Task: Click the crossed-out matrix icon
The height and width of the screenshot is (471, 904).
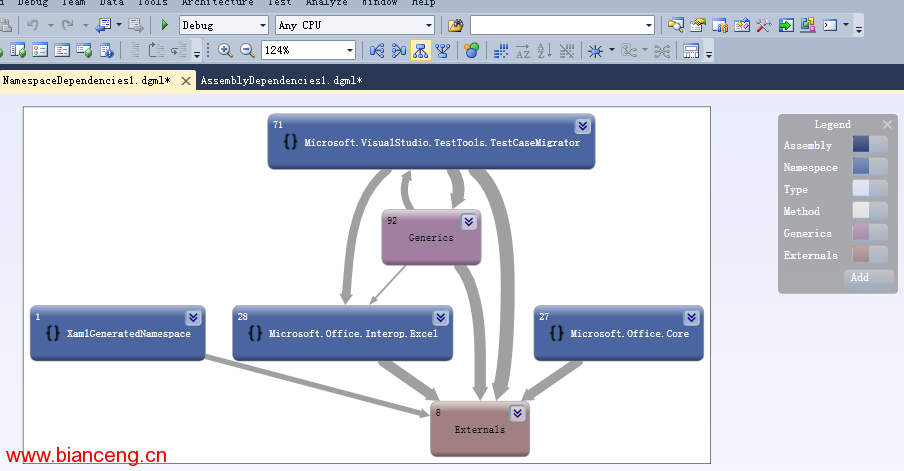Action: click(567, 51)
